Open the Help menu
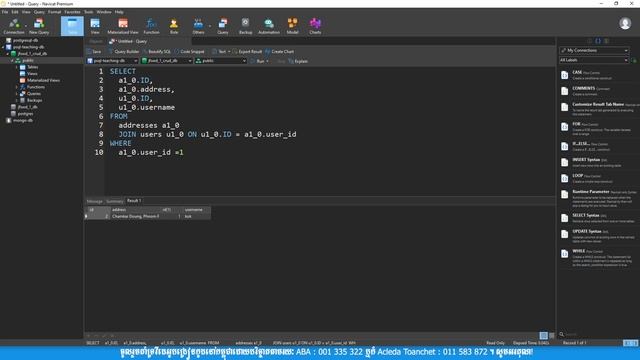 click(119, 12)
